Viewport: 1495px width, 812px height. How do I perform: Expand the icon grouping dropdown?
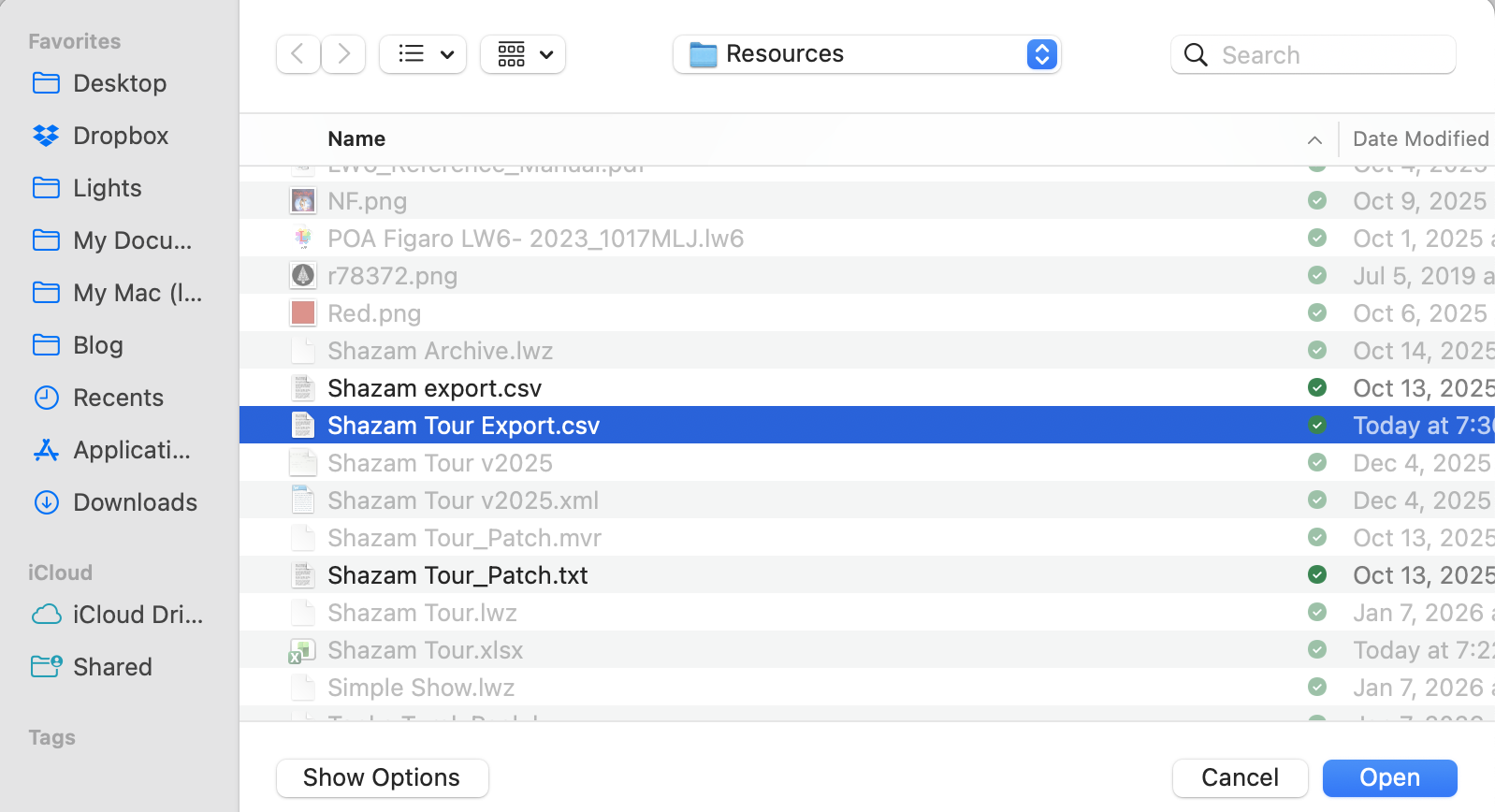523,54
